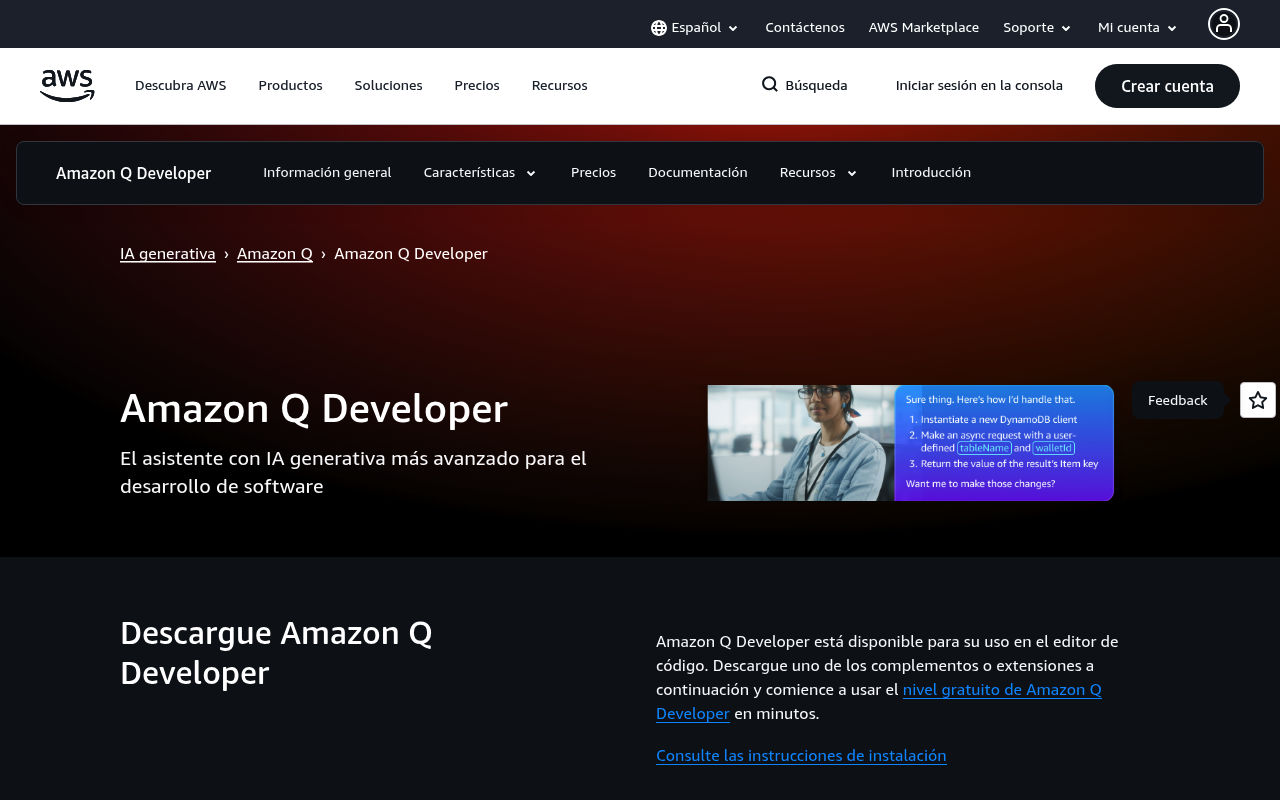Screen dimensions: 1280x800
Task: Click the AWS logo
Action: point(66,85)
